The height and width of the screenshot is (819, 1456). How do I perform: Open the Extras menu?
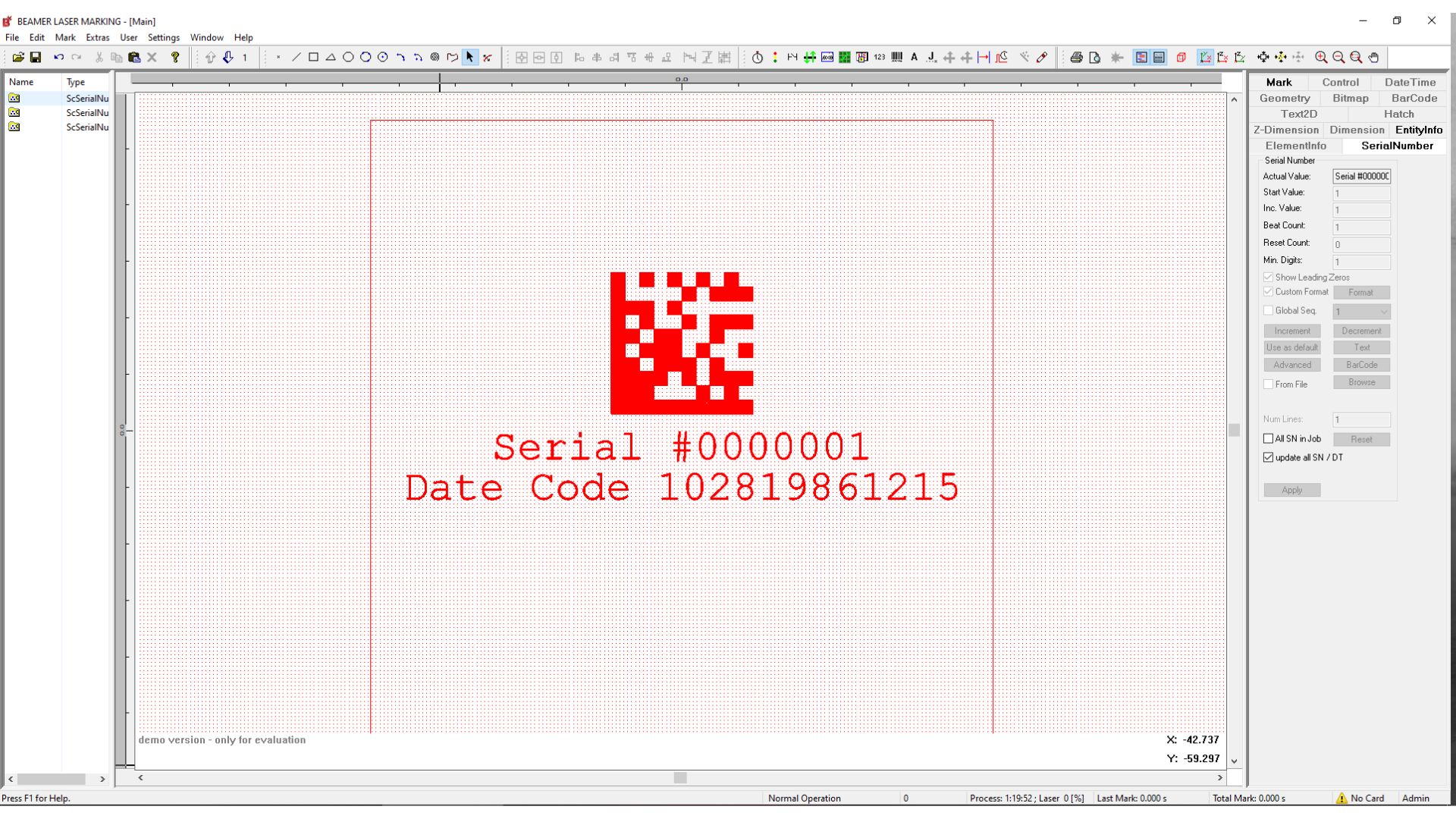point(97,37)
